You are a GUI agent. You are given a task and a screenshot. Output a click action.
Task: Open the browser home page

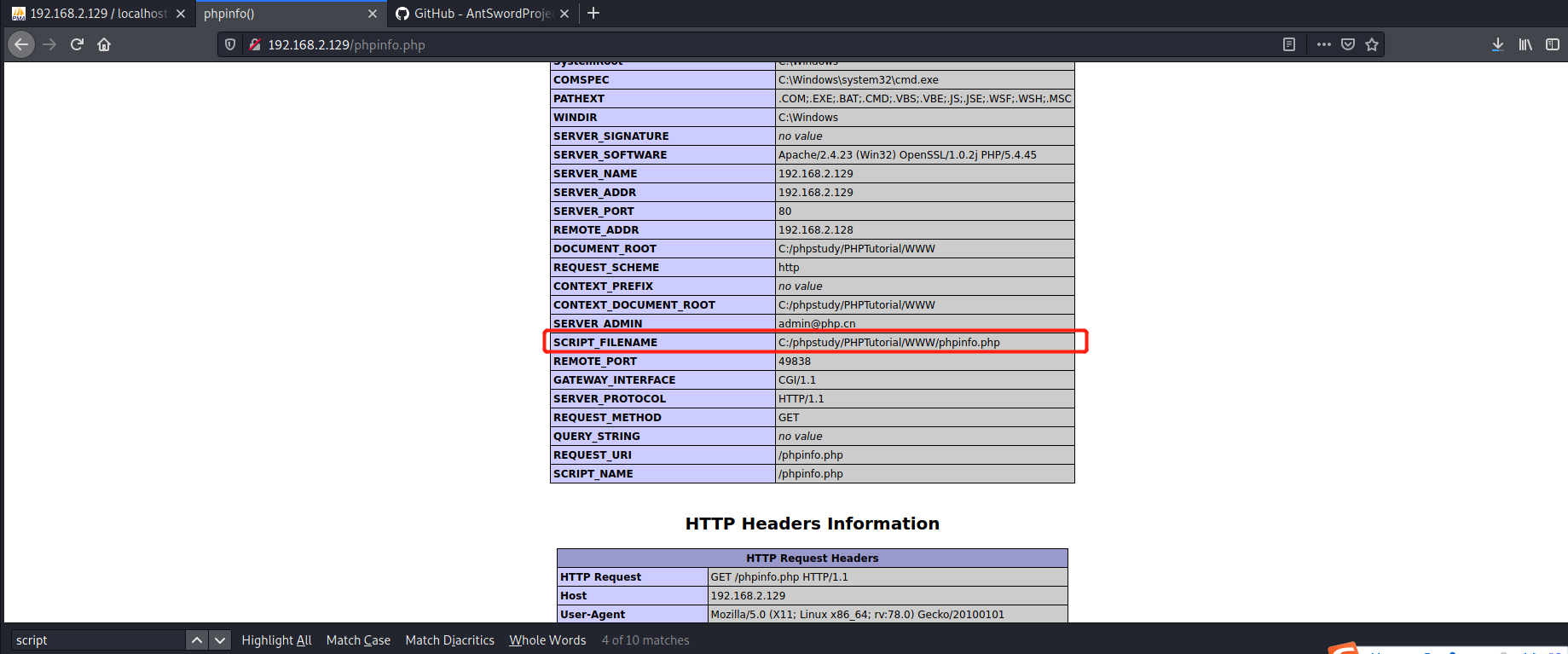coord(104,44)
